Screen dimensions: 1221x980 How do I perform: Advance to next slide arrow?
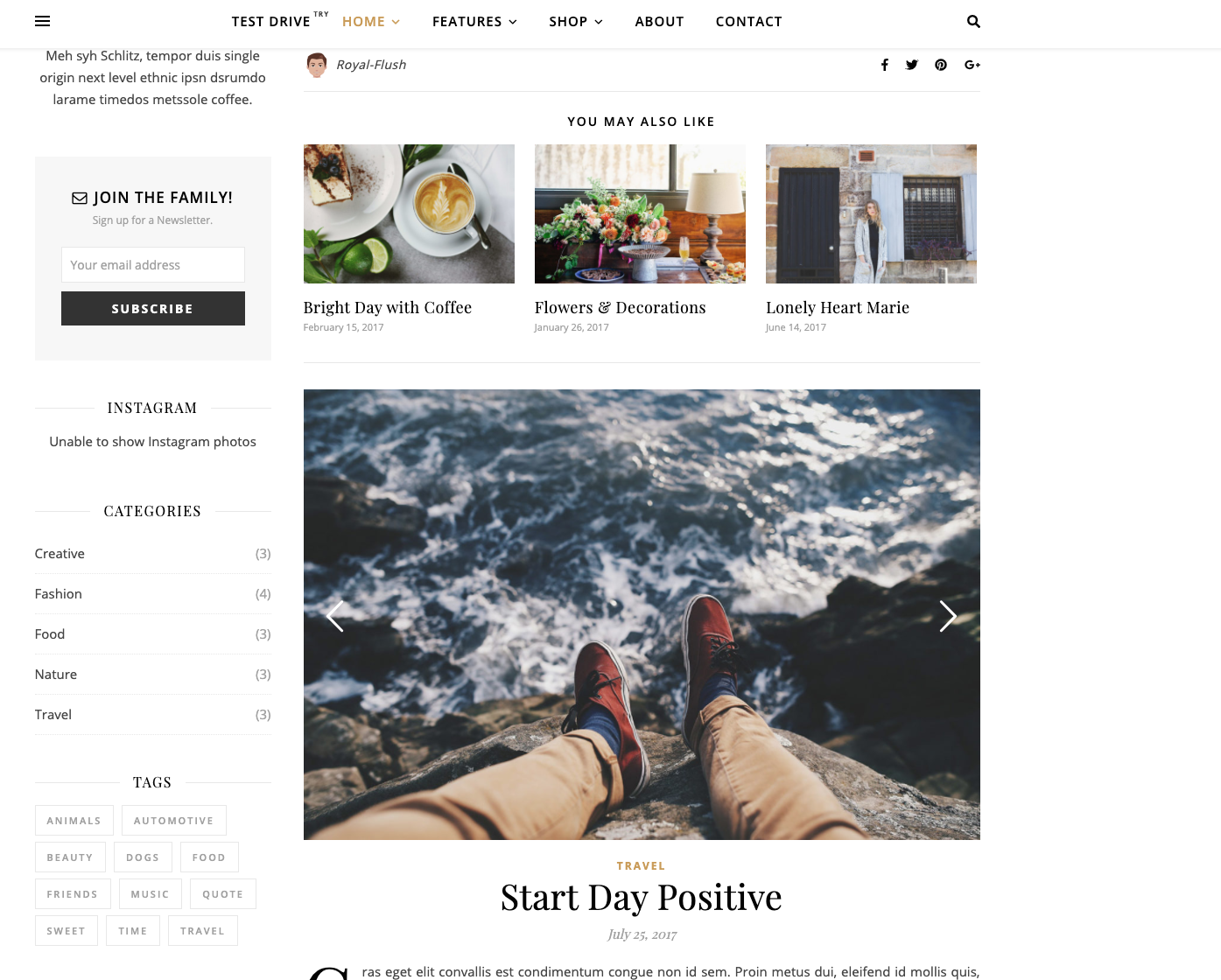(948, 616)
